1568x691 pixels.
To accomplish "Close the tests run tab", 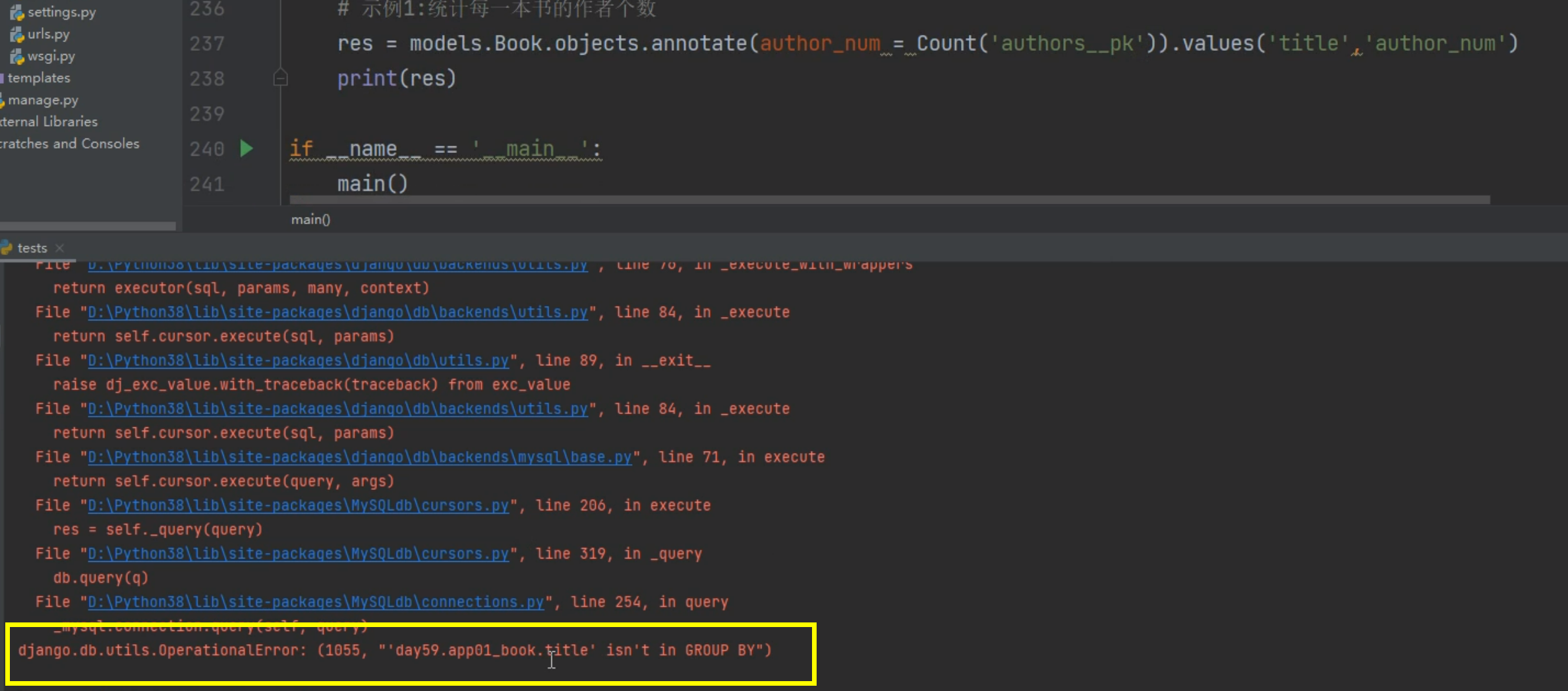I will pyautogui.click(x=59, y=248).
